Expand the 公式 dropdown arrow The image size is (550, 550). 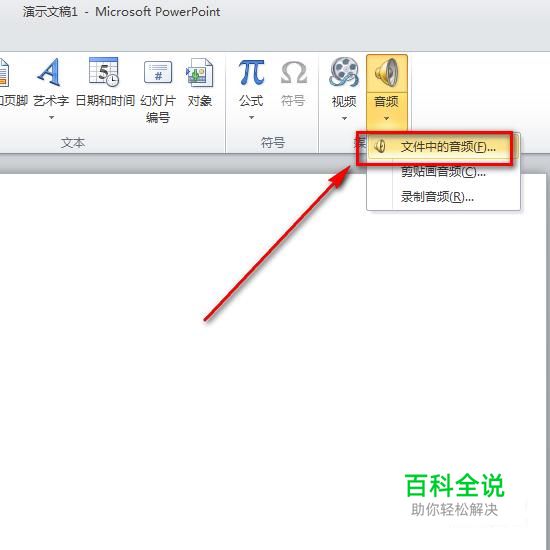click(251, 118)
